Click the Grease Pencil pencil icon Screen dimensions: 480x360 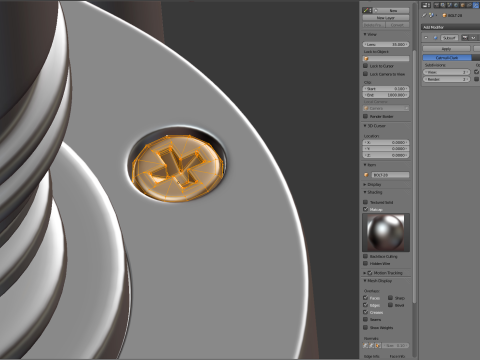point(366,10)
